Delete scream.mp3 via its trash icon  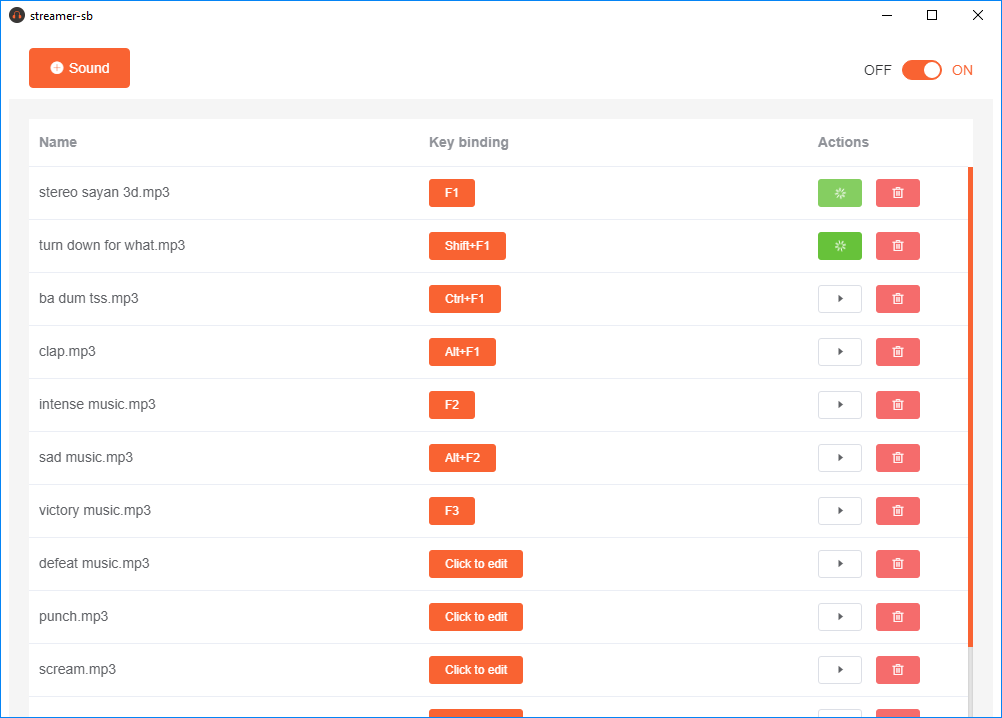[898, 670]
